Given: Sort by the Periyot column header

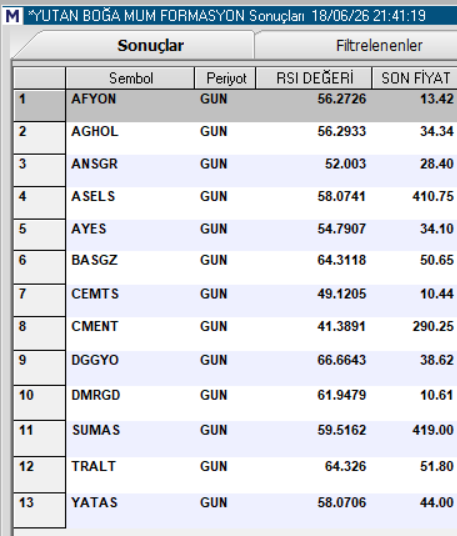Looking at the screenshot, I should (x=225, y=78).
